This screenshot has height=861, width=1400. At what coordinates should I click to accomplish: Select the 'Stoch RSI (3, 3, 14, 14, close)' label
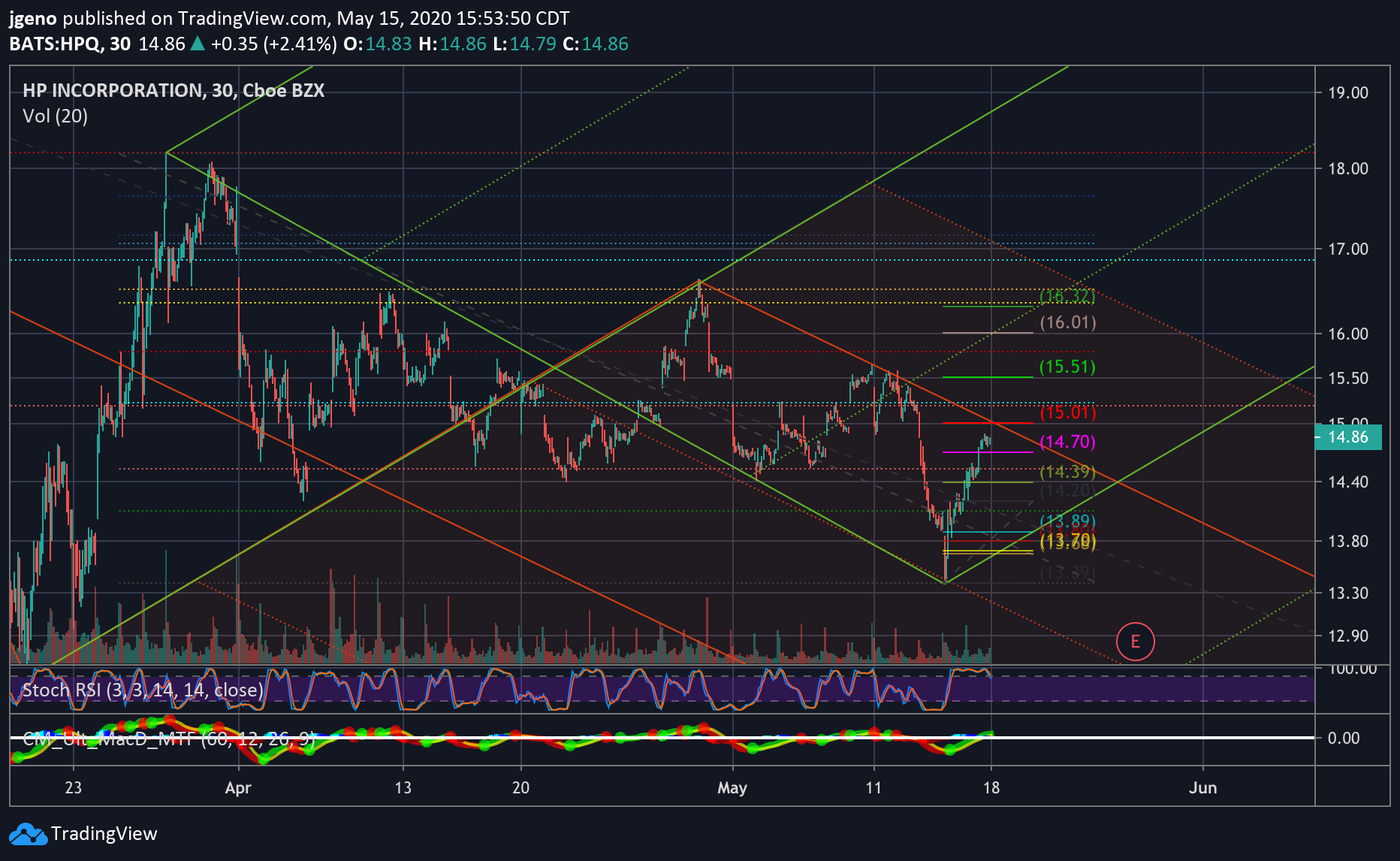(x=143, y=690)
